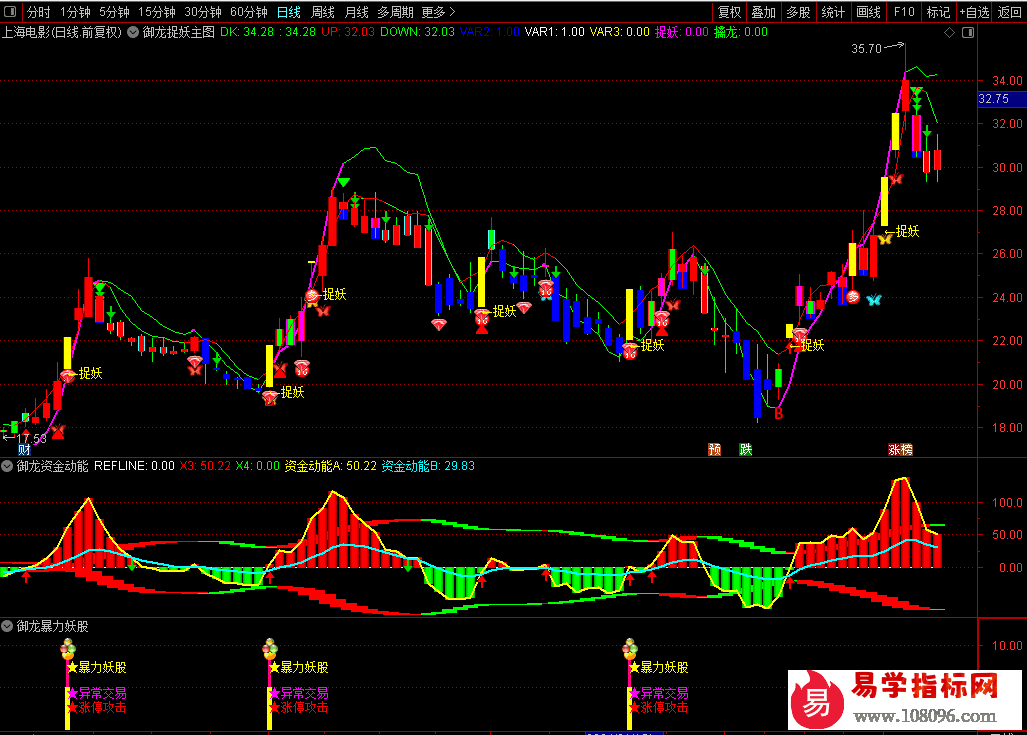The height and width of the screenshot is (735, 1027).
Task: Click the 标记 mark button
Action: [938, 12]
